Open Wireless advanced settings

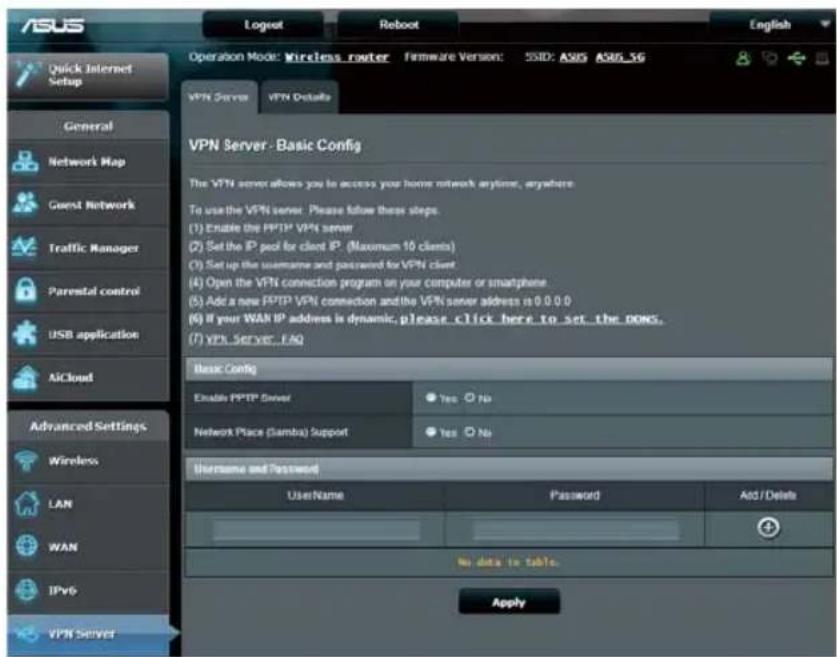[x=89, y=461]
